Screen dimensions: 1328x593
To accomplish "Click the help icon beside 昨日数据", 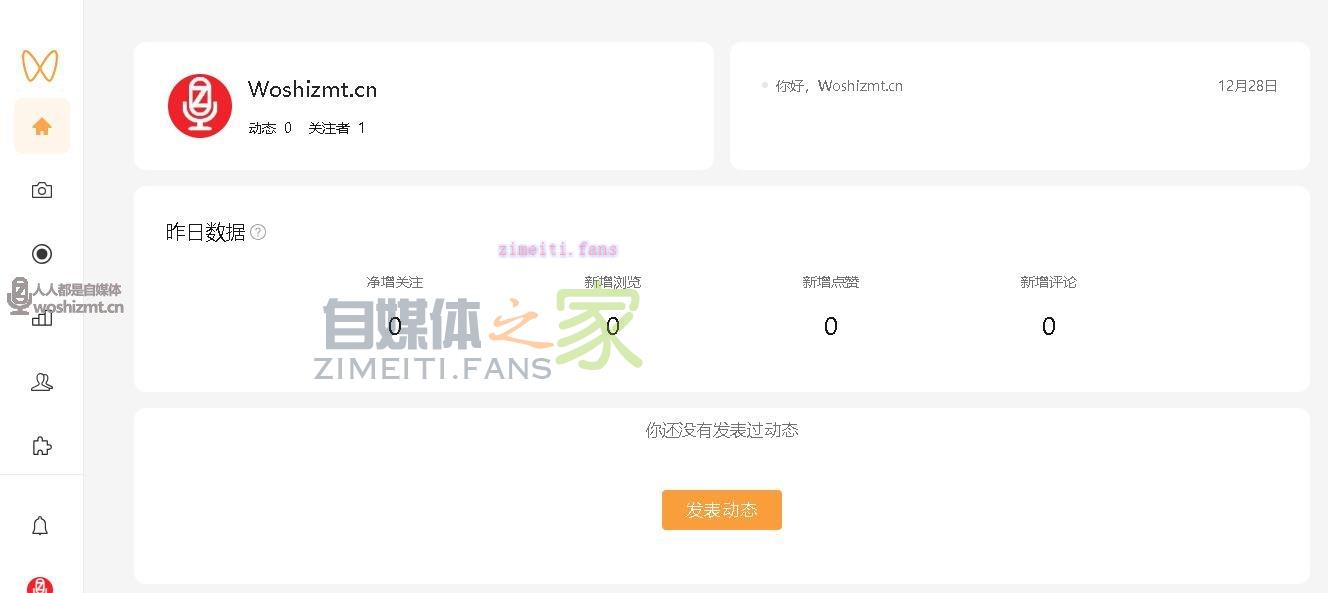I will (258, 232).
